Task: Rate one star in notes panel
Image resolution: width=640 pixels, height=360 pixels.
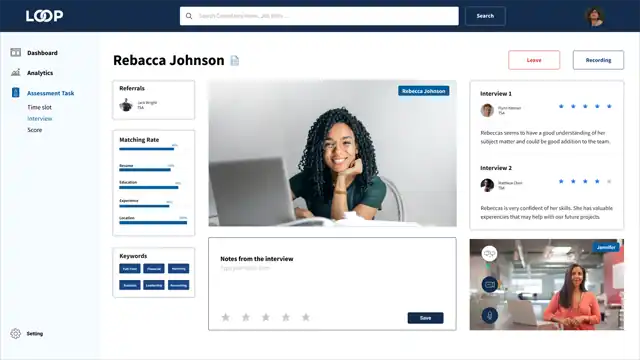Action: 225,317
